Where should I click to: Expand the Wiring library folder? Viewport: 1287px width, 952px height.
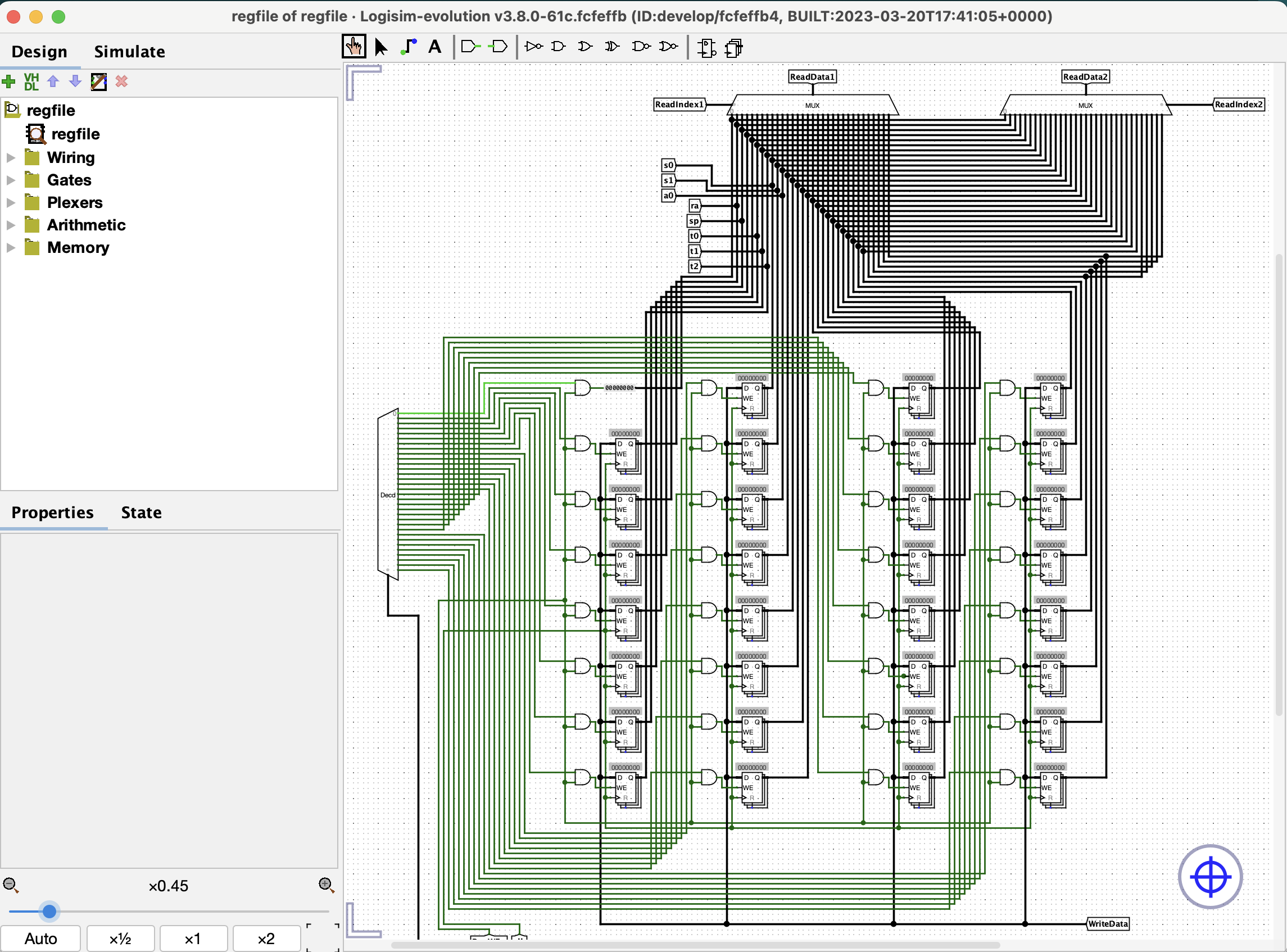click(10, 157)
